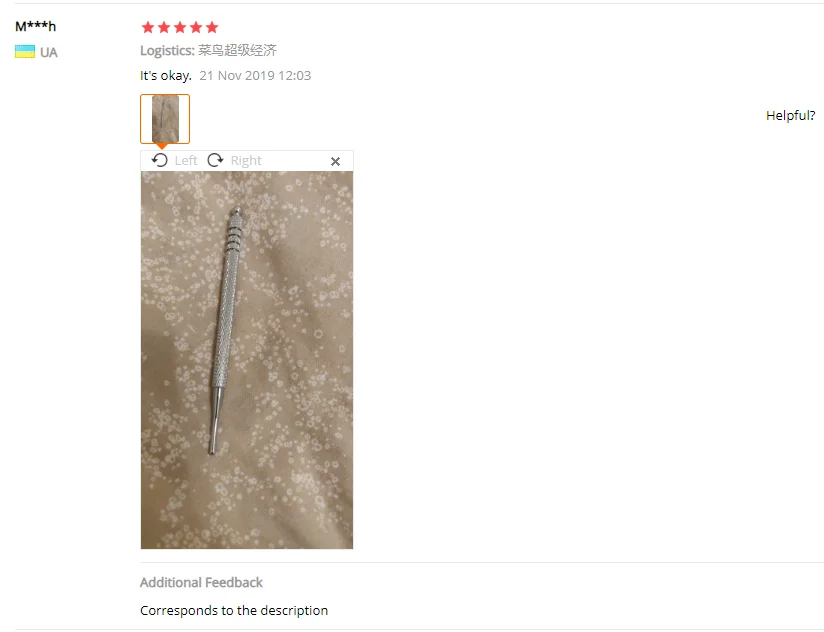Mark the review as Helpful
The width and height of the screenshot is (824, 632).
click(x=790, y=116)
